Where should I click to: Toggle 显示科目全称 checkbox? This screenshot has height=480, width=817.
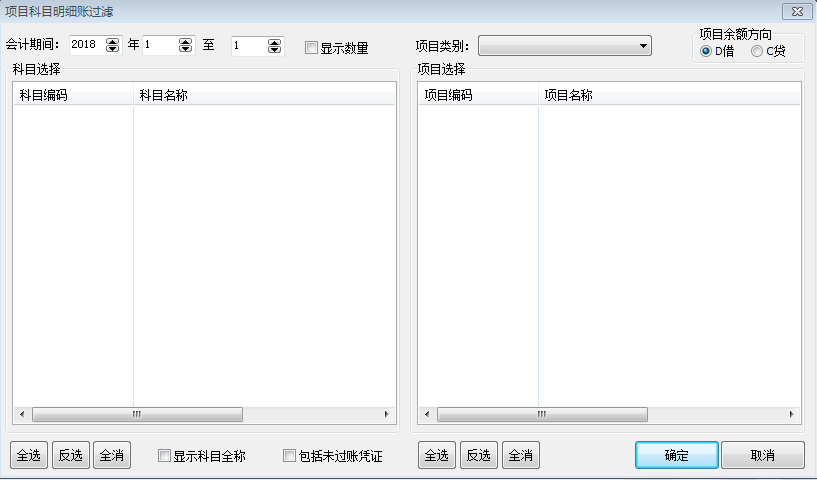[166, 456]
